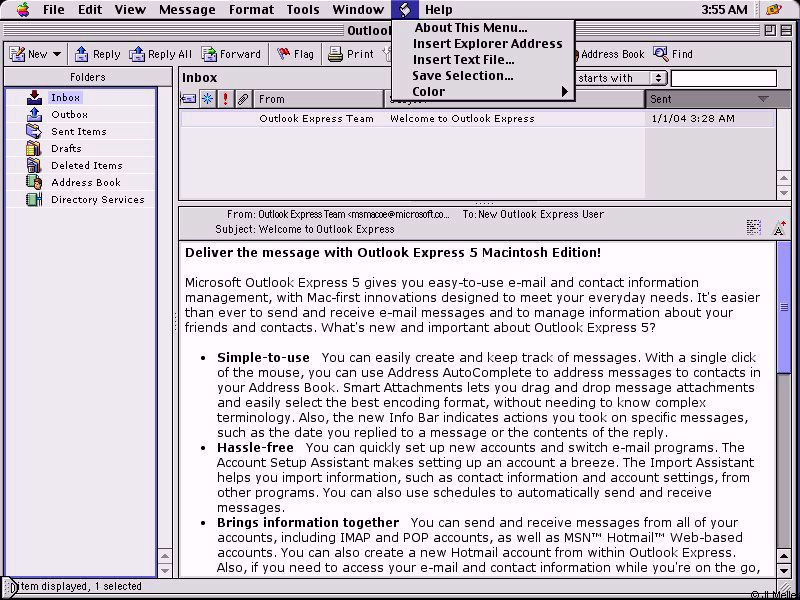Sort by attachment paperclip column
This screenshot has height=600, width=800.
tap(243, 98)
